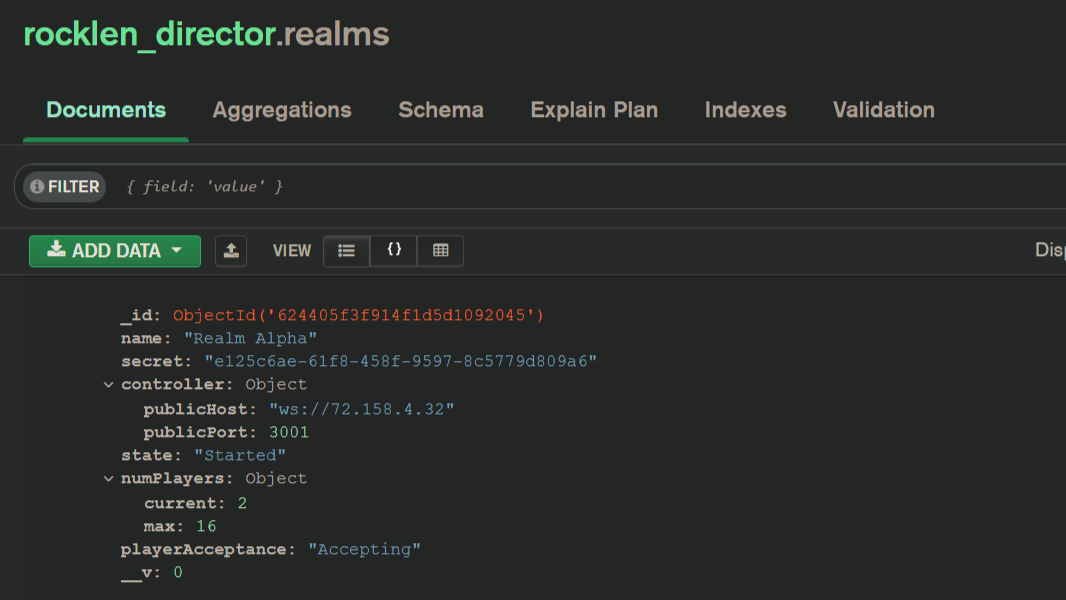Open the Indexes tab
The image size is (1066, 600).
[x=745, y=110]
